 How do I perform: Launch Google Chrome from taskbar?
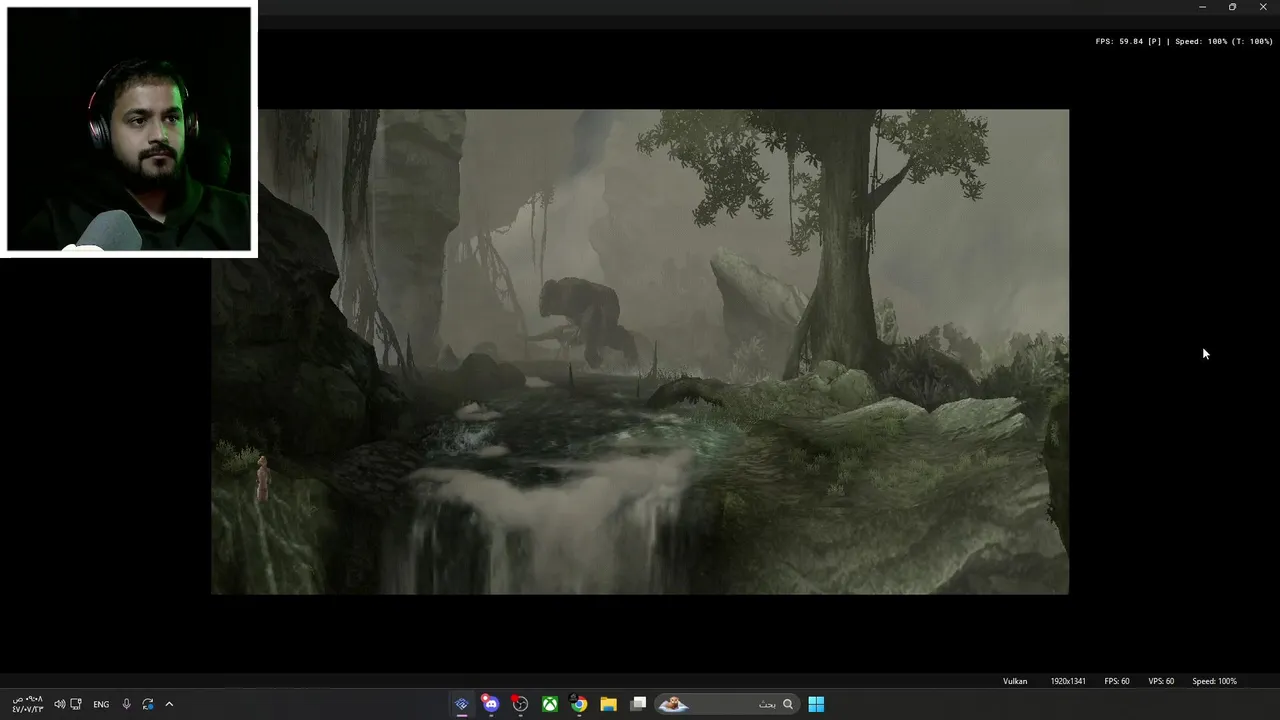pyautogui.click(x=579, y=704)
